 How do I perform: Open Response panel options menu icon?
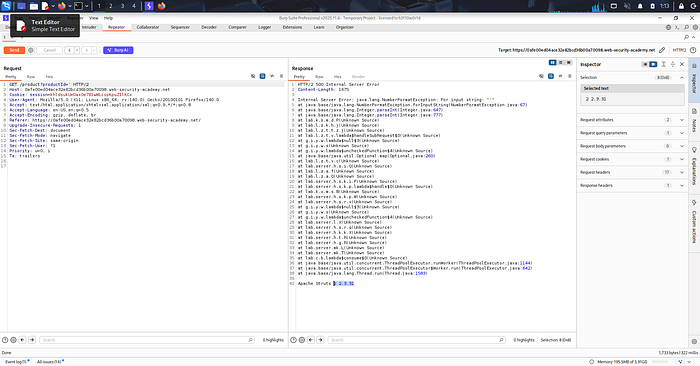pos(570,76)
